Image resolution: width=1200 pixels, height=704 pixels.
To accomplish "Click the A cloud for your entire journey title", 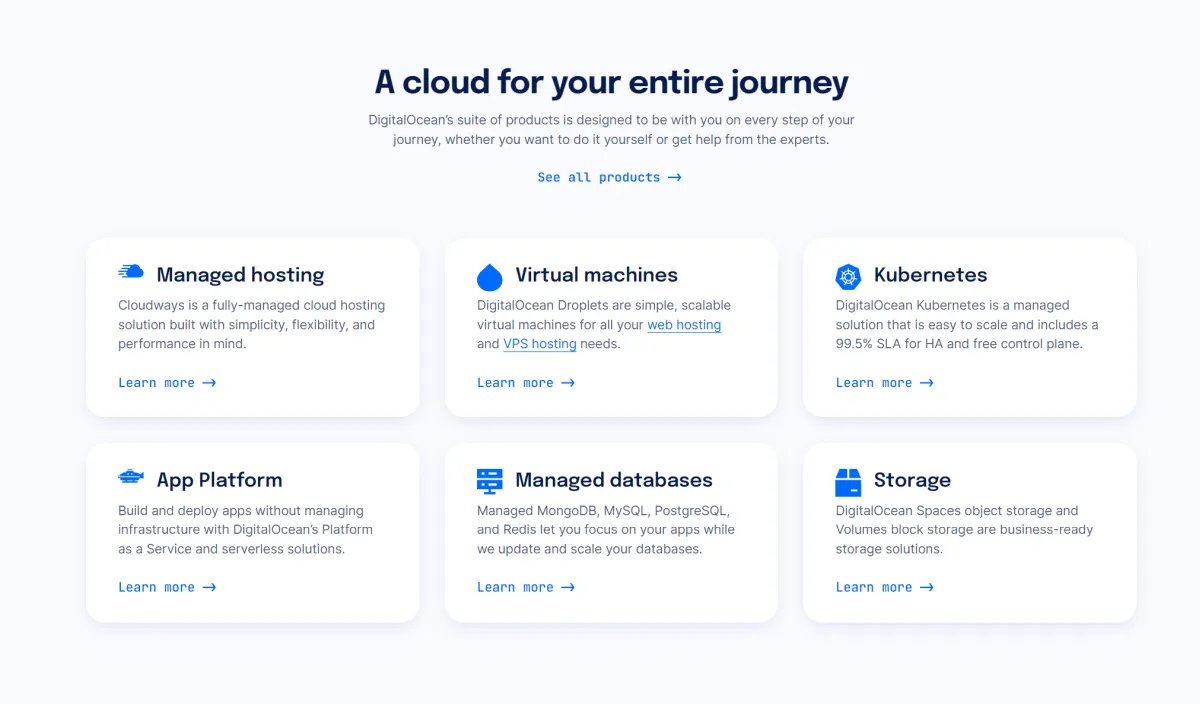I will pyautogui.click(x=611, y=82).
